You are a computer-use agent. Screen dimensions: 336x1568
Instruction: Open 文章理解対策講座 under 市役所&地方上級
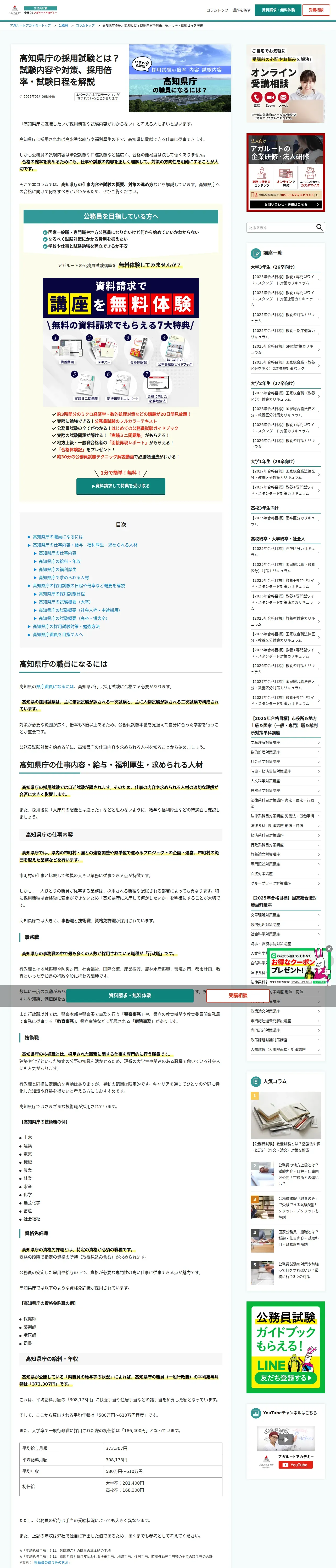tap(285, 743)
